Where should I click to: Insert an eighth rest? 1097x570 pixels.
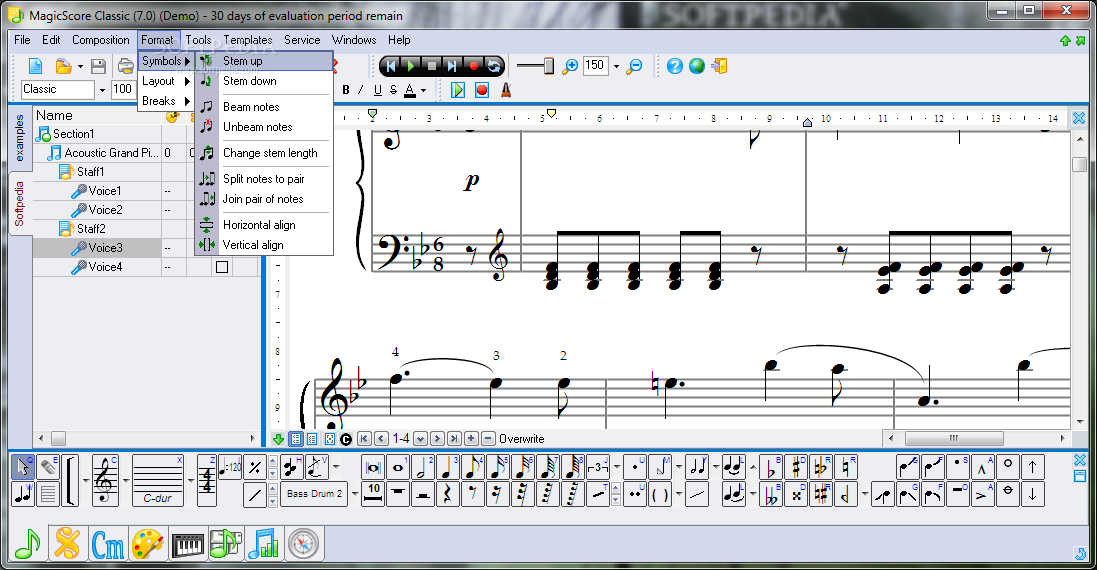[473, 494]
